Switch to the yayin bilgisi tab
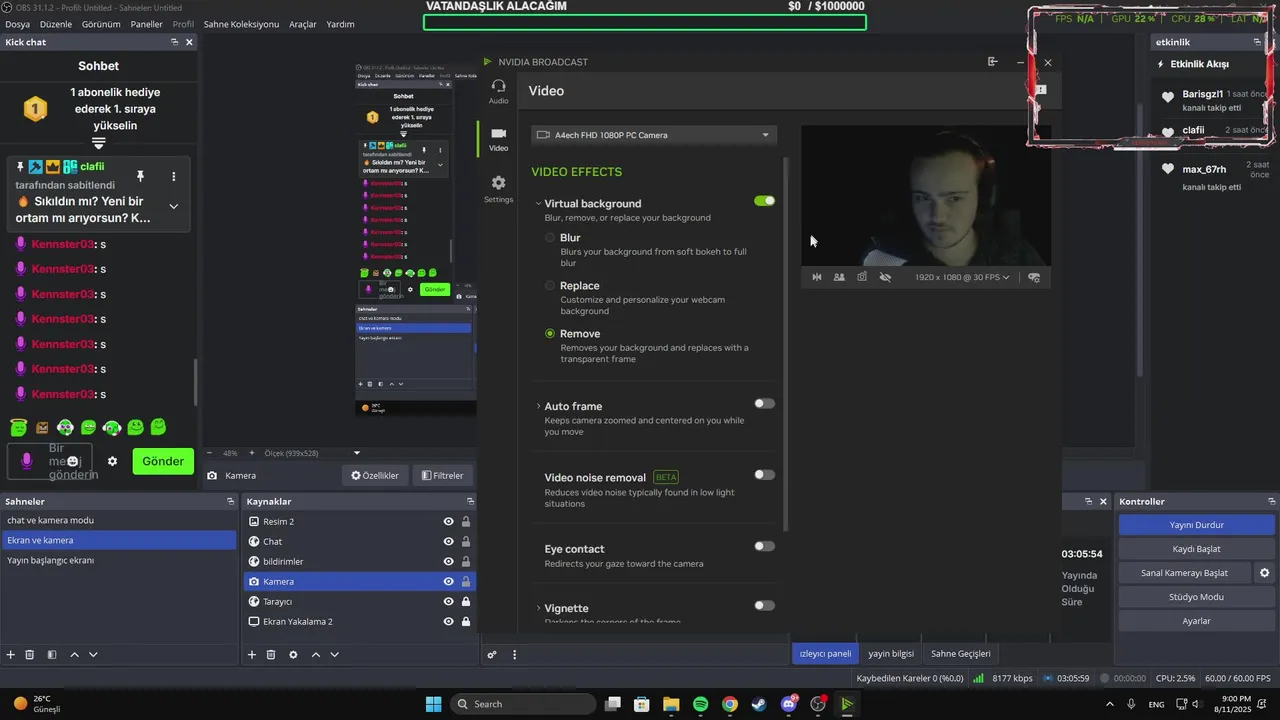This screenshot has width=1280, height=720. coord(891,654)
